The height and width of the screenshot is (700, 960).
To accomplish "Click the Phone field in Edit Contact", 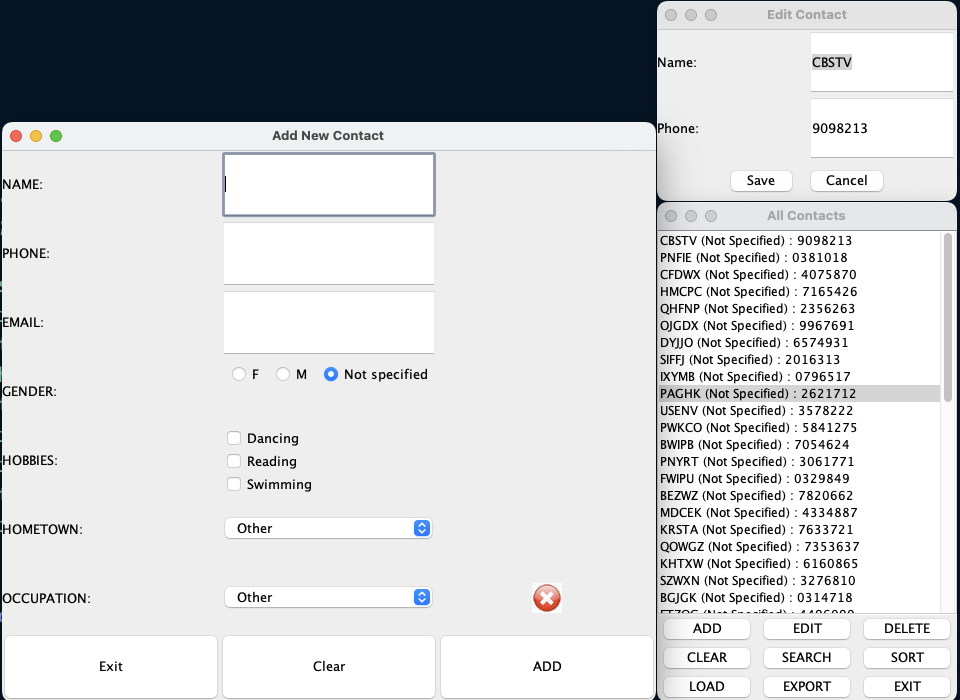I will [882, 128].
